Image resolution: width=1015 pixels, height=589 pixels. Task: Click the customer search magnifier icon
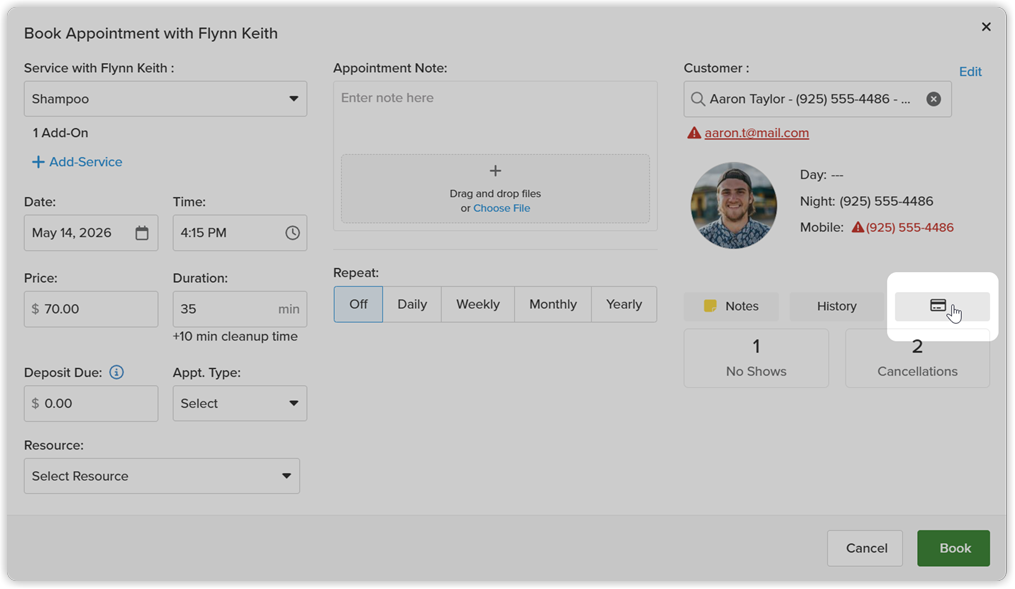697,99
